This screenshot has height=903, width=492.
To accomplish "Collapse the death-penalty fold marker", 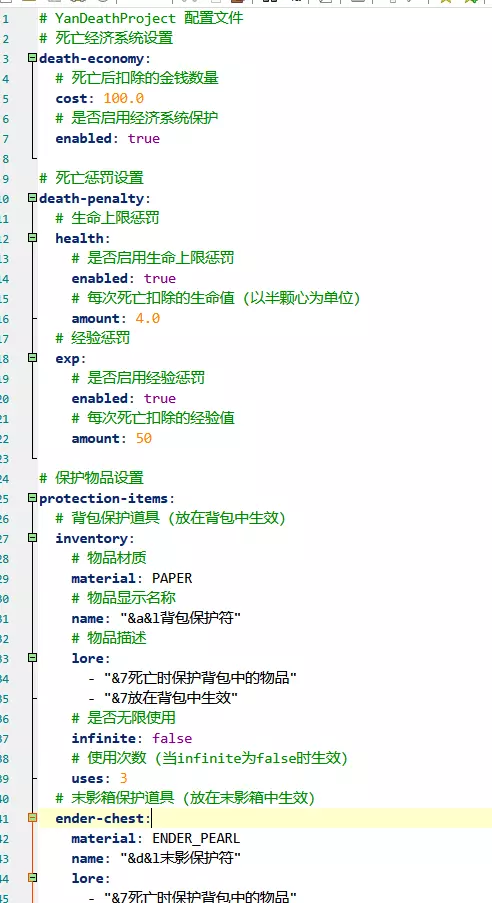I will click(x=32, y=198).
